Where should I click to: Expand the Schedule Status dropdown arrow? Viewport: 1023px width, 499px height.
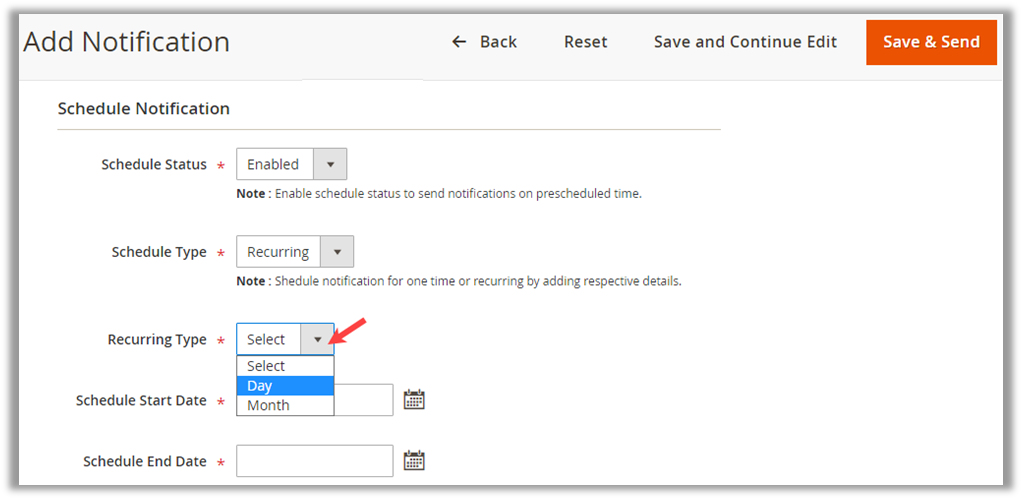[x=330, y=164]
